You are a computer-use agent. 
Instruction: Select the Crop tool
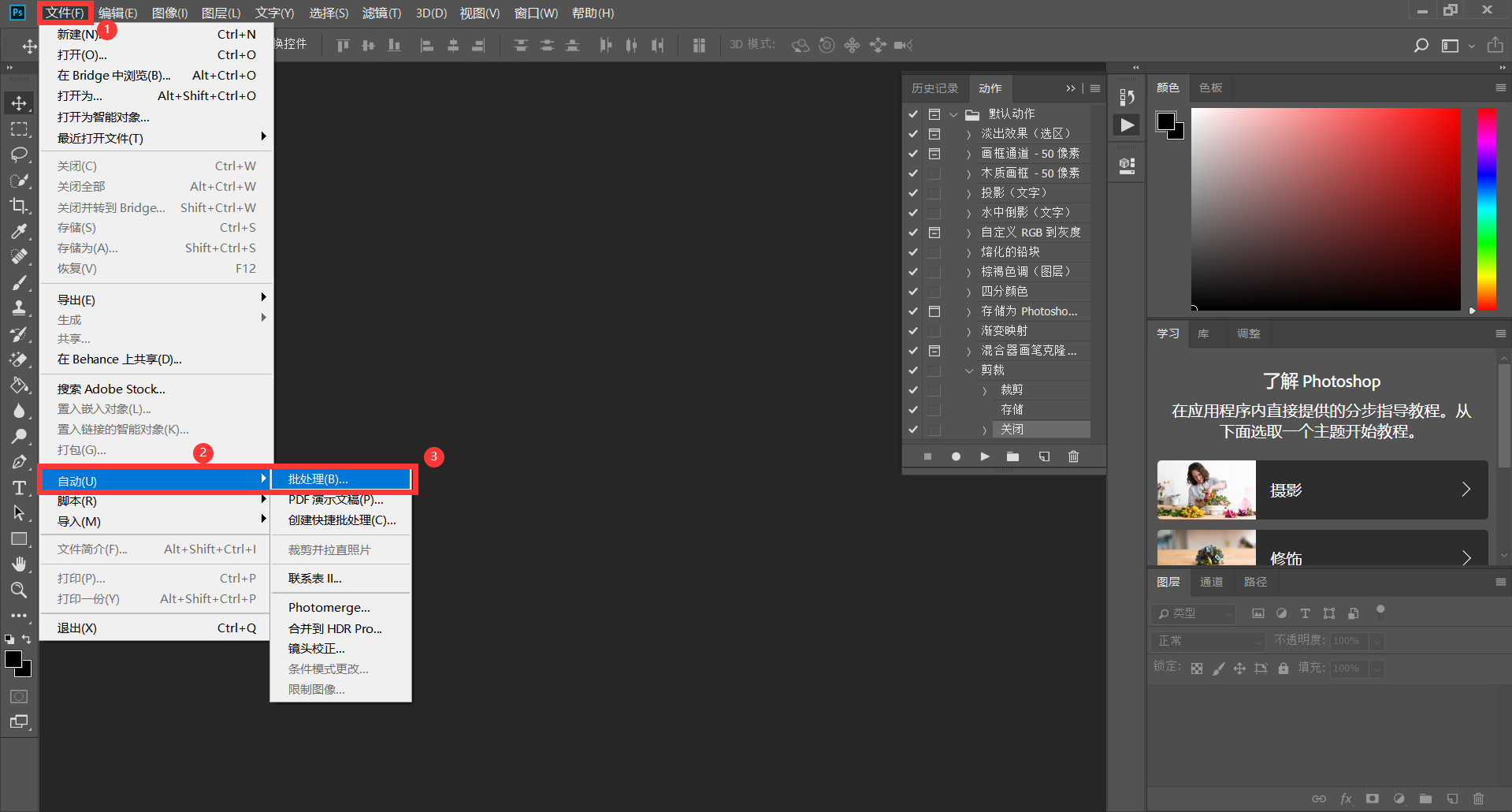tap(19, 206)
